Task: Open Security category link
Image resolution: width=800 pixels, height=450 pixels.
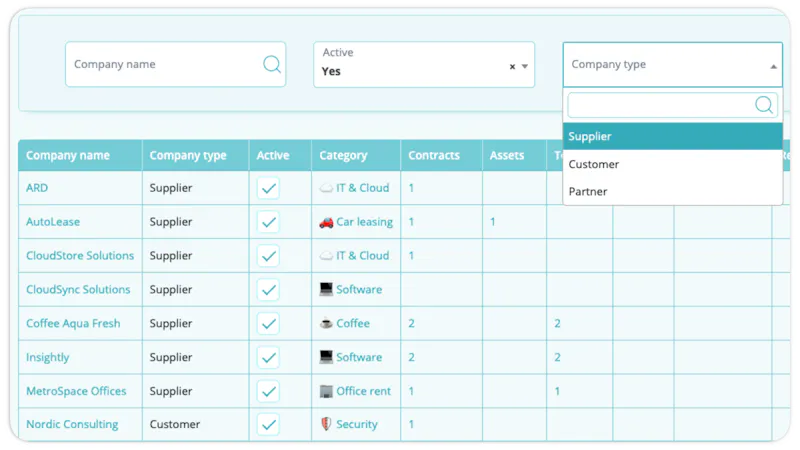Action: pyautogui.click(x=357, y=424)
